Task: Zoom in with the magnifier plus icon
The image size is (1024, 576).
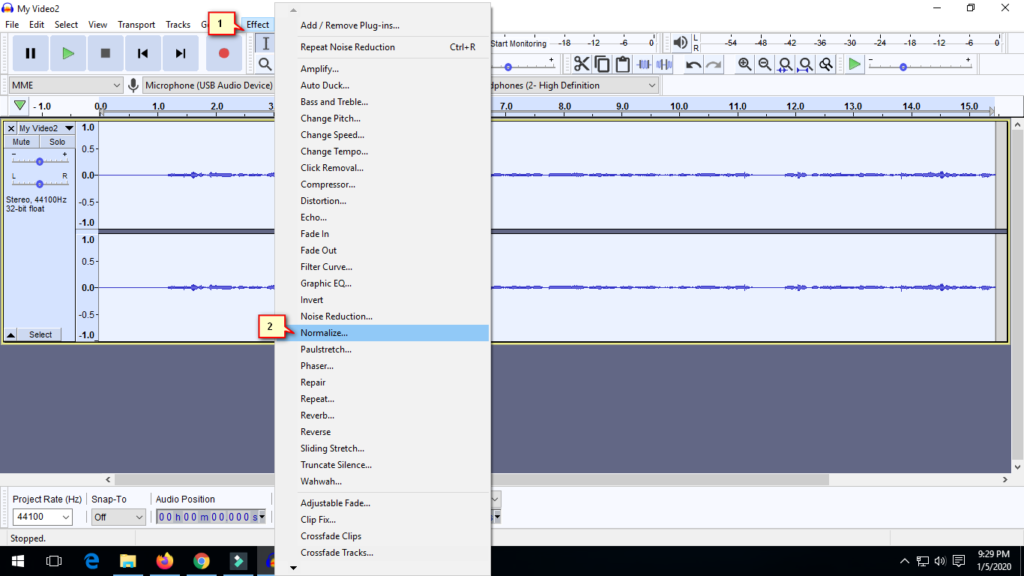Action: (x=745, y=64)
